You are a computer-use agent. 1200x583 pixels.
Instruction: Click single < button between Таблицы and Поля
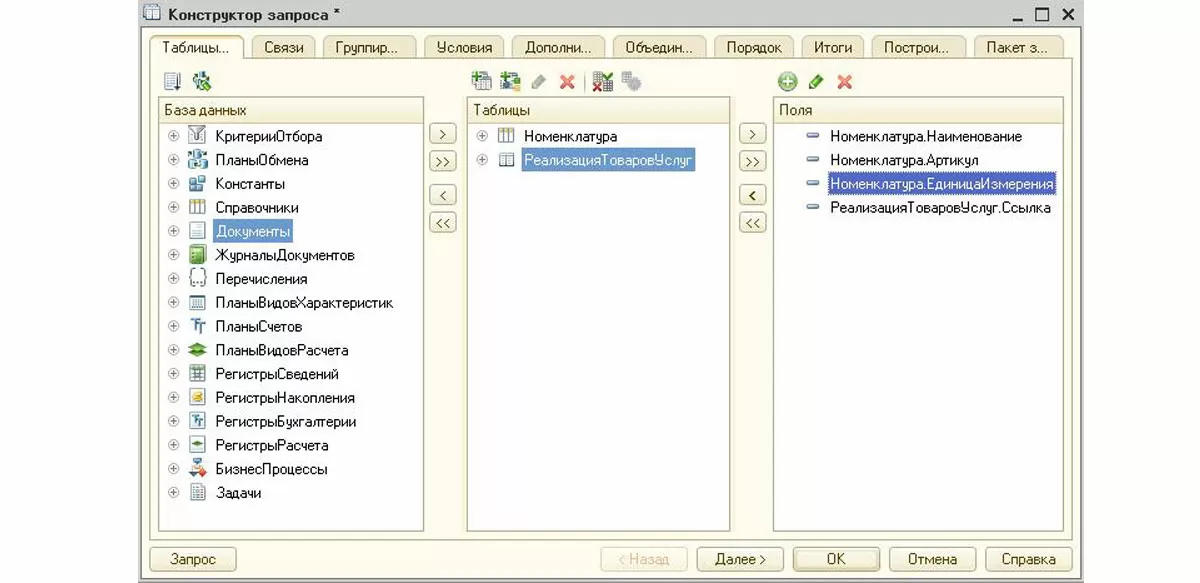pyautogui.click(x=752, y=195)
